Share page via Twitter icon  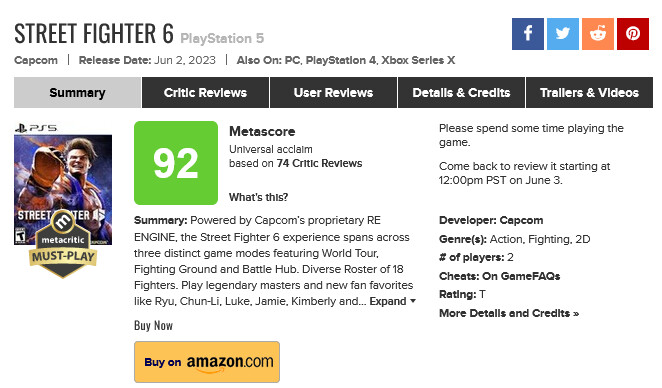pos(563,34)
